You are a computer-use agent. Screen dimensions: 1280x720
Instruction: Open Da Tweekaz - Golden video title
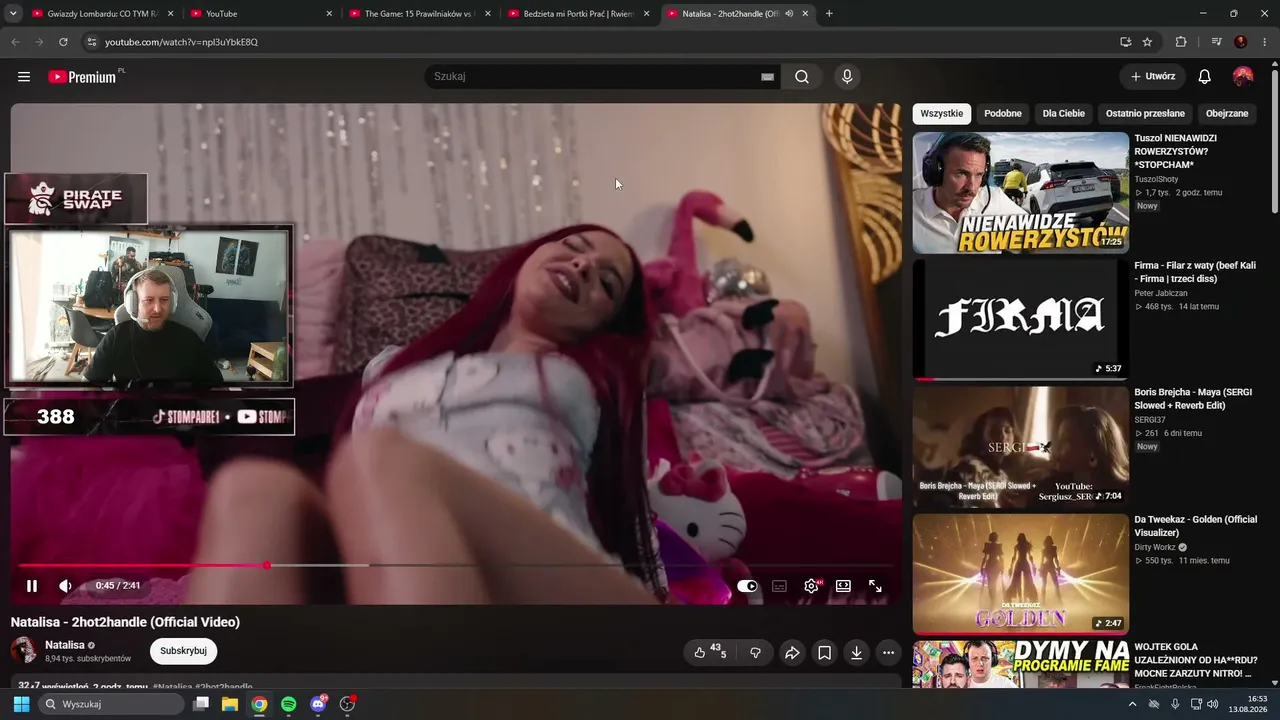click(1195, 525)
